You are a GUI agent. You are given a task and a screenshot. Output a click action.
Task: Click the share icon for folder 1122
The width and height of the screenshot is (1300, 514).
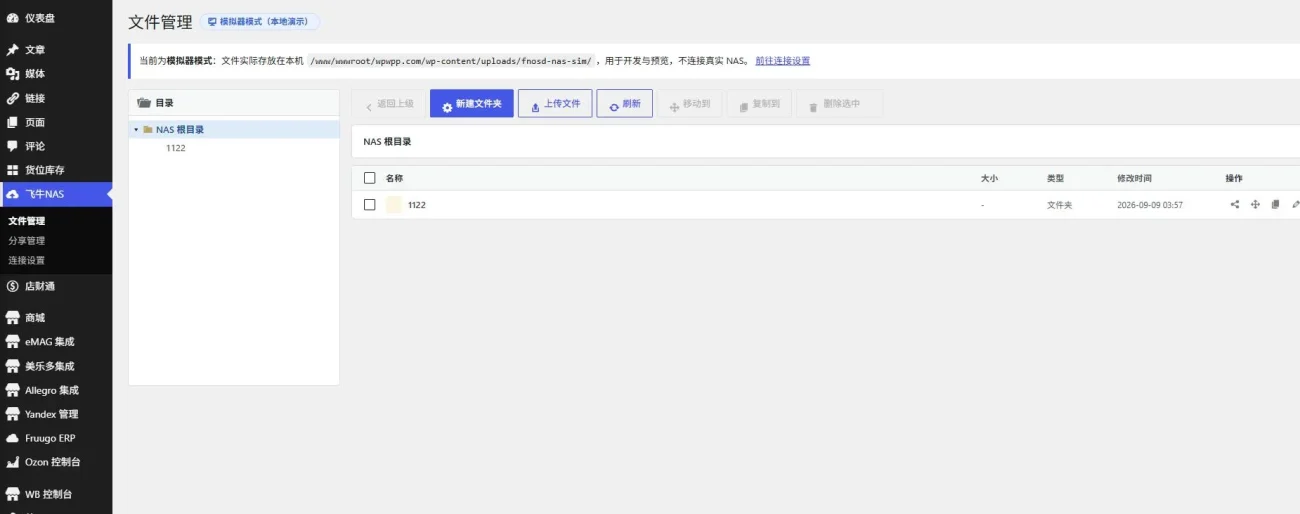(x=1235, y=204)
